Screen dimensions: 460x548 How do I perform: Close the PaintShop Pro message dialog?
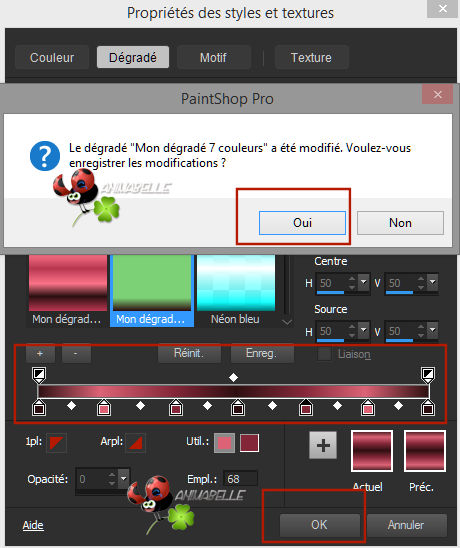coord(438,94)
